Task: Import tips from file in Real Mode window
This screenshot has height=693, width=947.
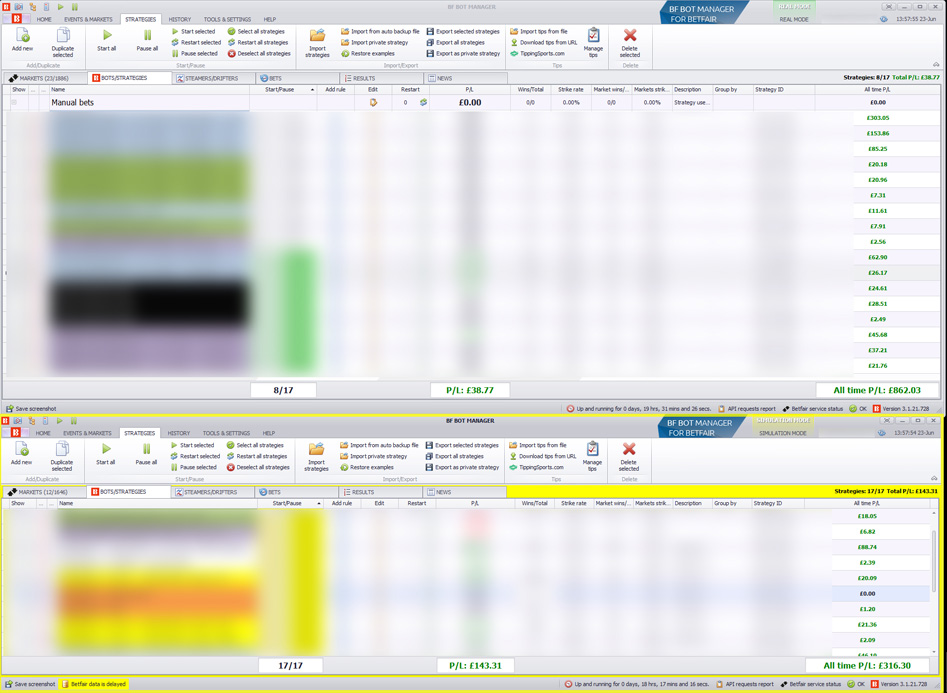Action: tap(539, 31)
